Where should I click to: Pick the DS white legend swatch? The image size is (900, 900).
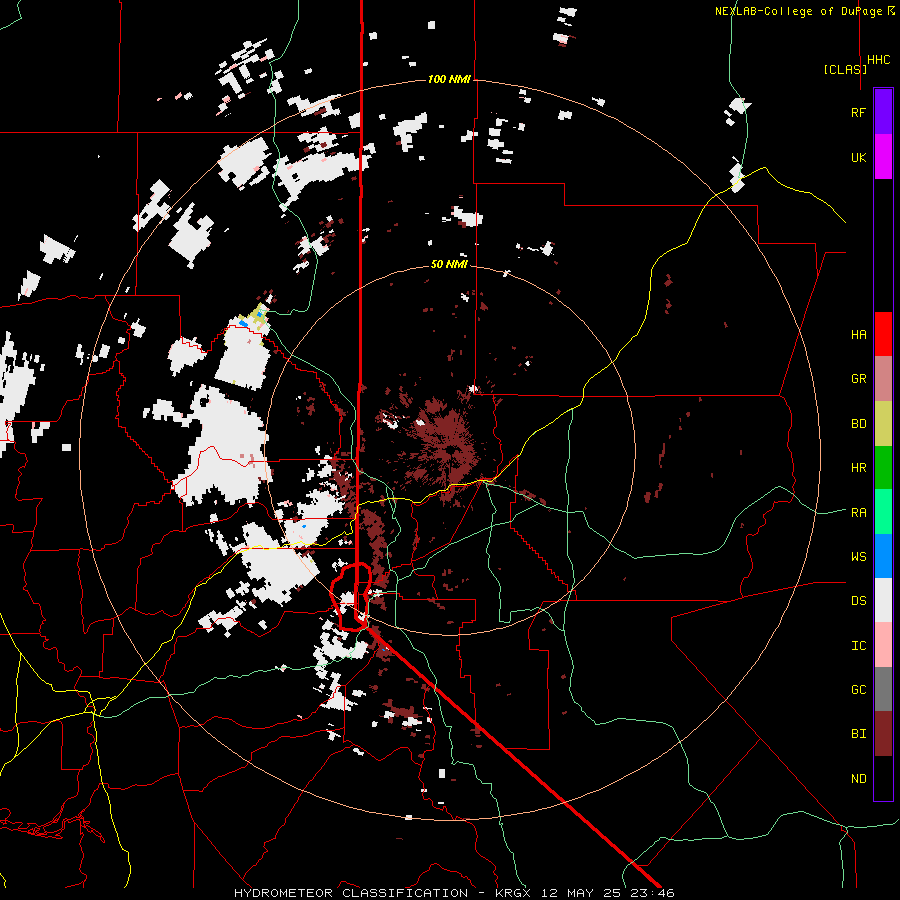(883, 600)
